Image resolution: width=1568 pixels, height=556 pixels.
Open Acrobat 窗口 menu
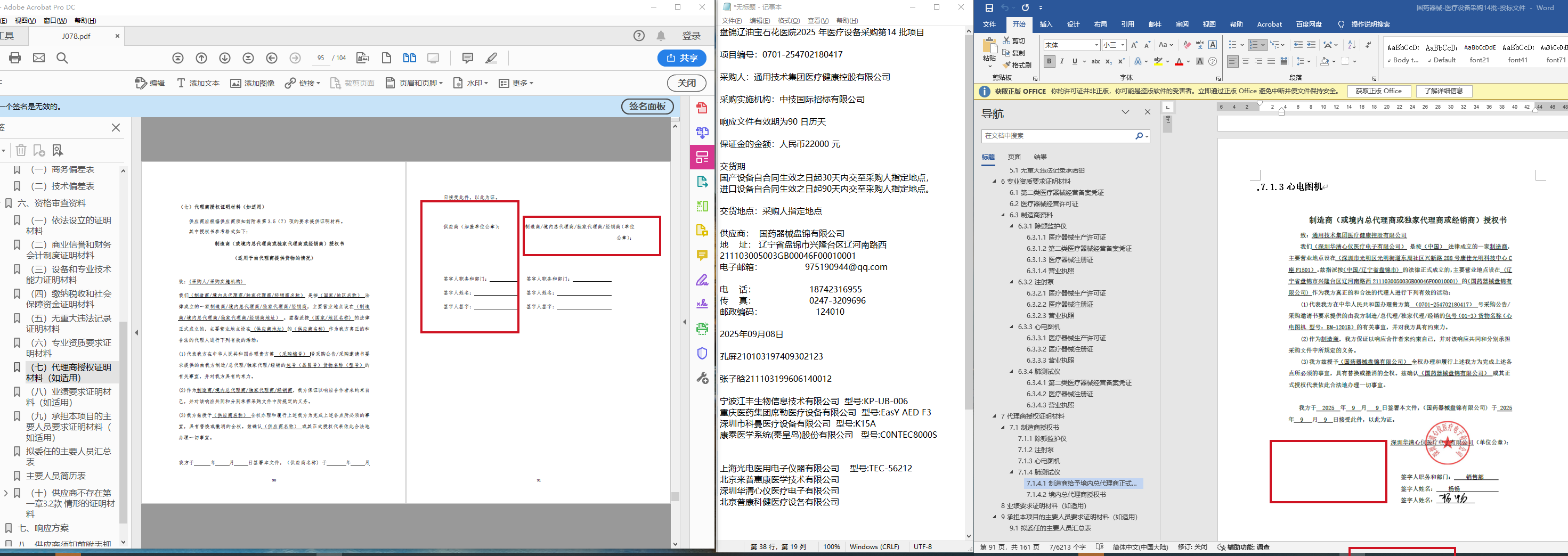pyautogui.click(x=55, y=21)
